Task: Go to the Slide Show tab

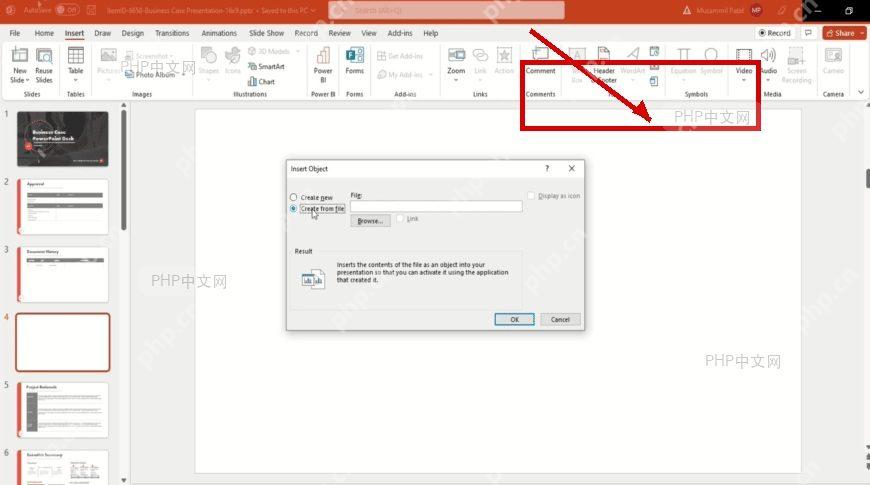Action: (266, 33)
